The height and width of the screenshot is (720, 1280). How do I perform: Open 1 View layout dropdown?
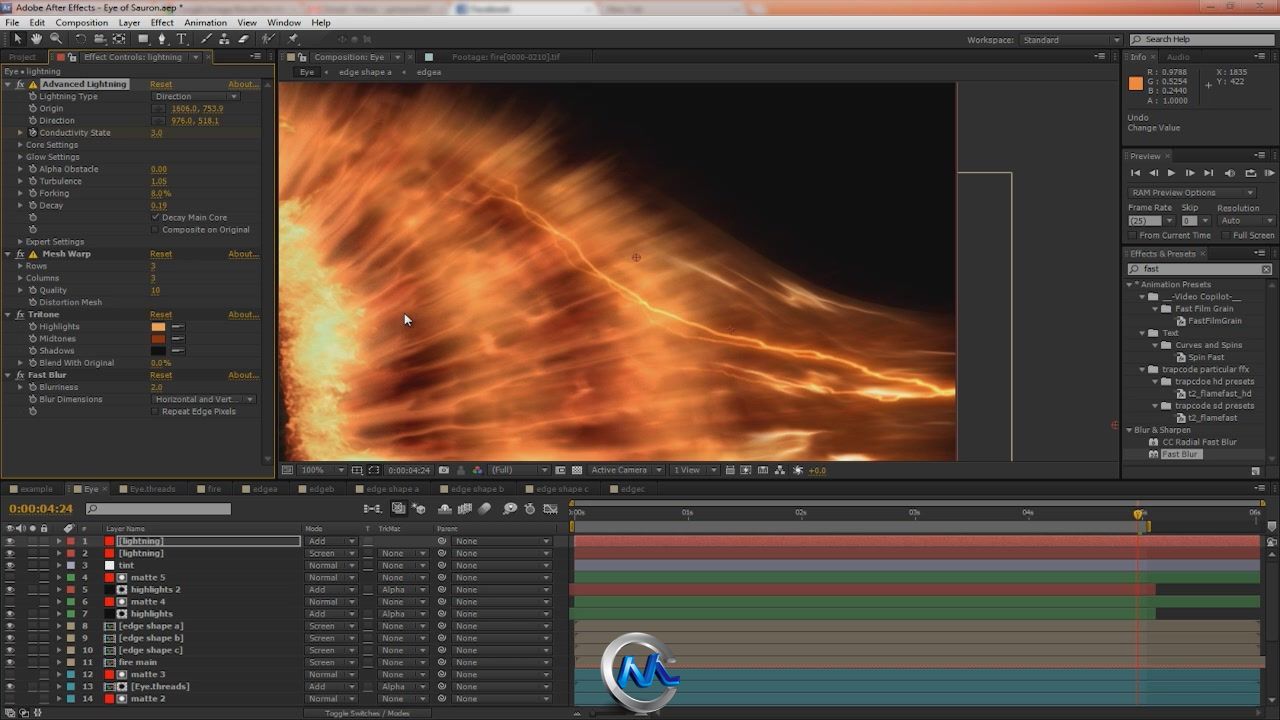click(693, 470)
